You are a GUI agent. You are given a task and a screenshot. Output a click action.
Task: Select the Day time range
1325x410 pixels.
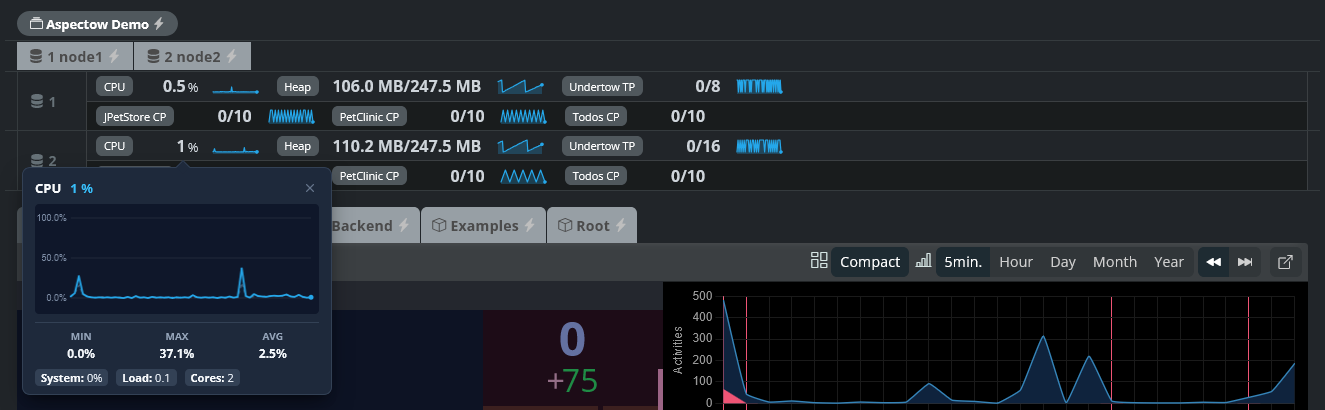1063,262
